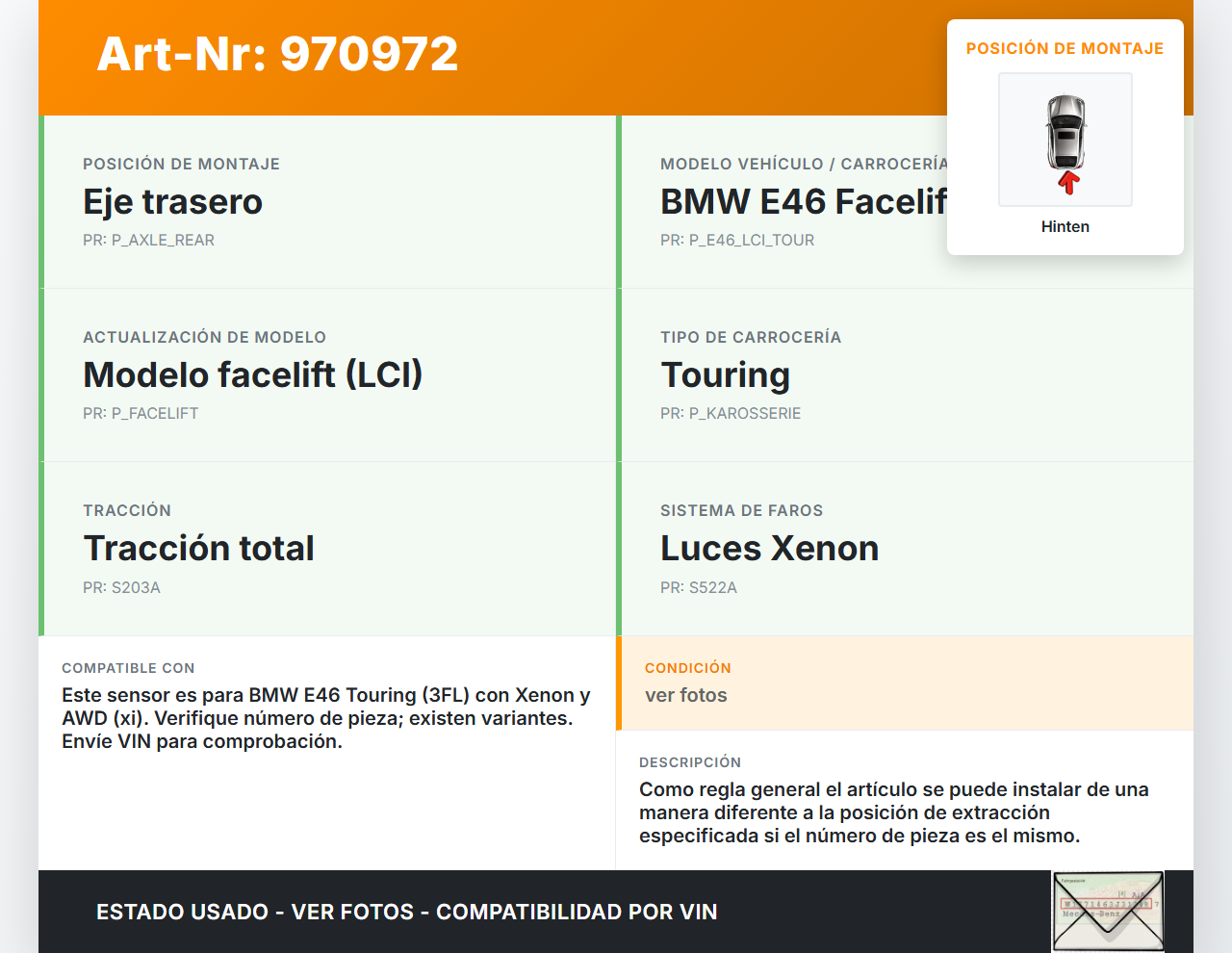
Task: Click the 'PR: P_E46_LCI_TOUR' code
Action: click(737, 240)
